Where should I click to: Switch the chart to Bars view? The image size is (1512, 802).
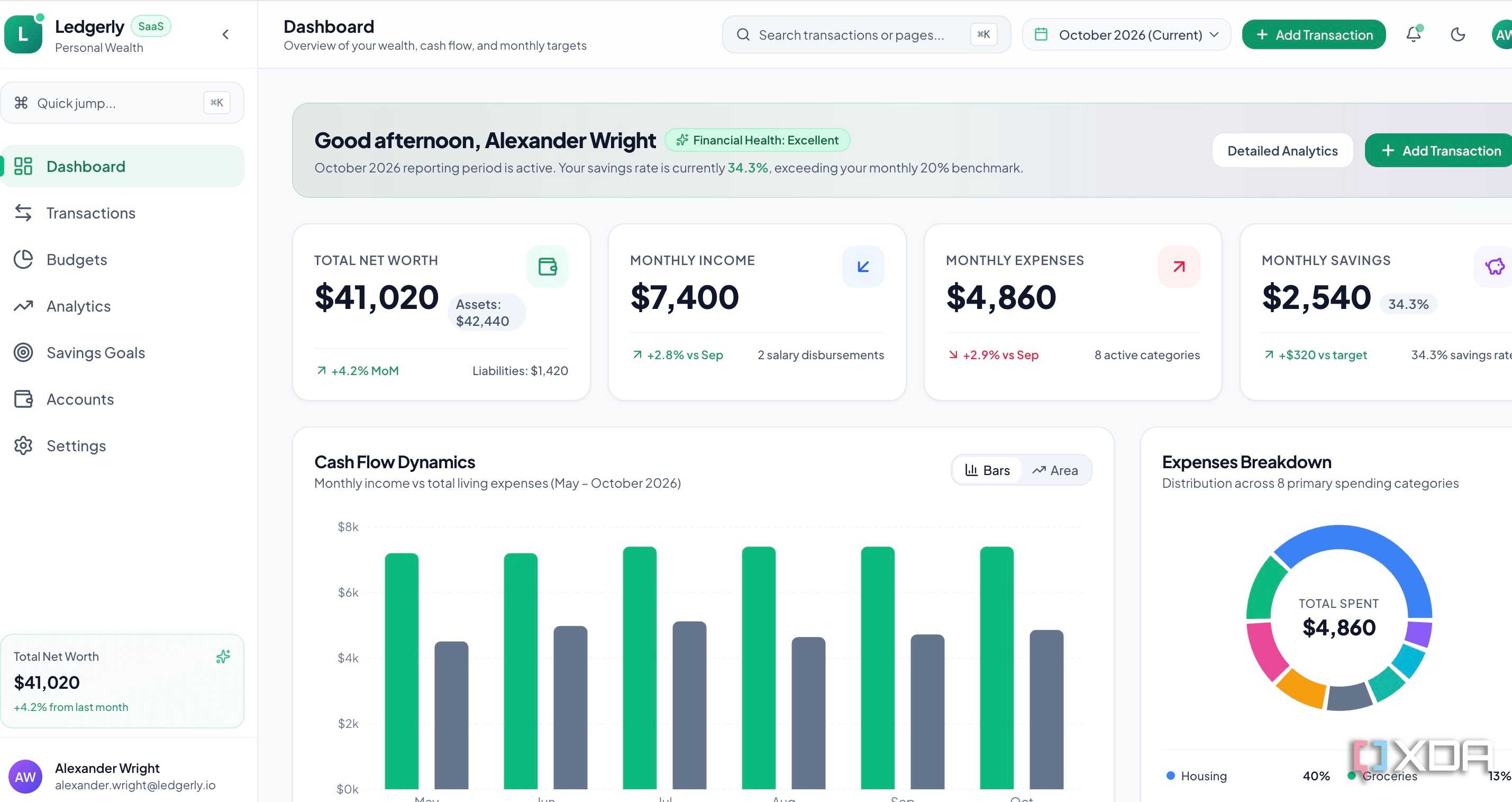tap(987, 470)
